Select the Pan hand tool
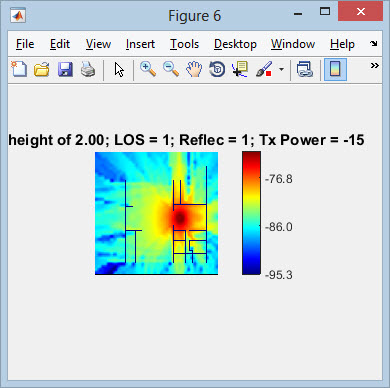This screenshot has width=390, height=388. pyautogui.click(x=194, y=69)
